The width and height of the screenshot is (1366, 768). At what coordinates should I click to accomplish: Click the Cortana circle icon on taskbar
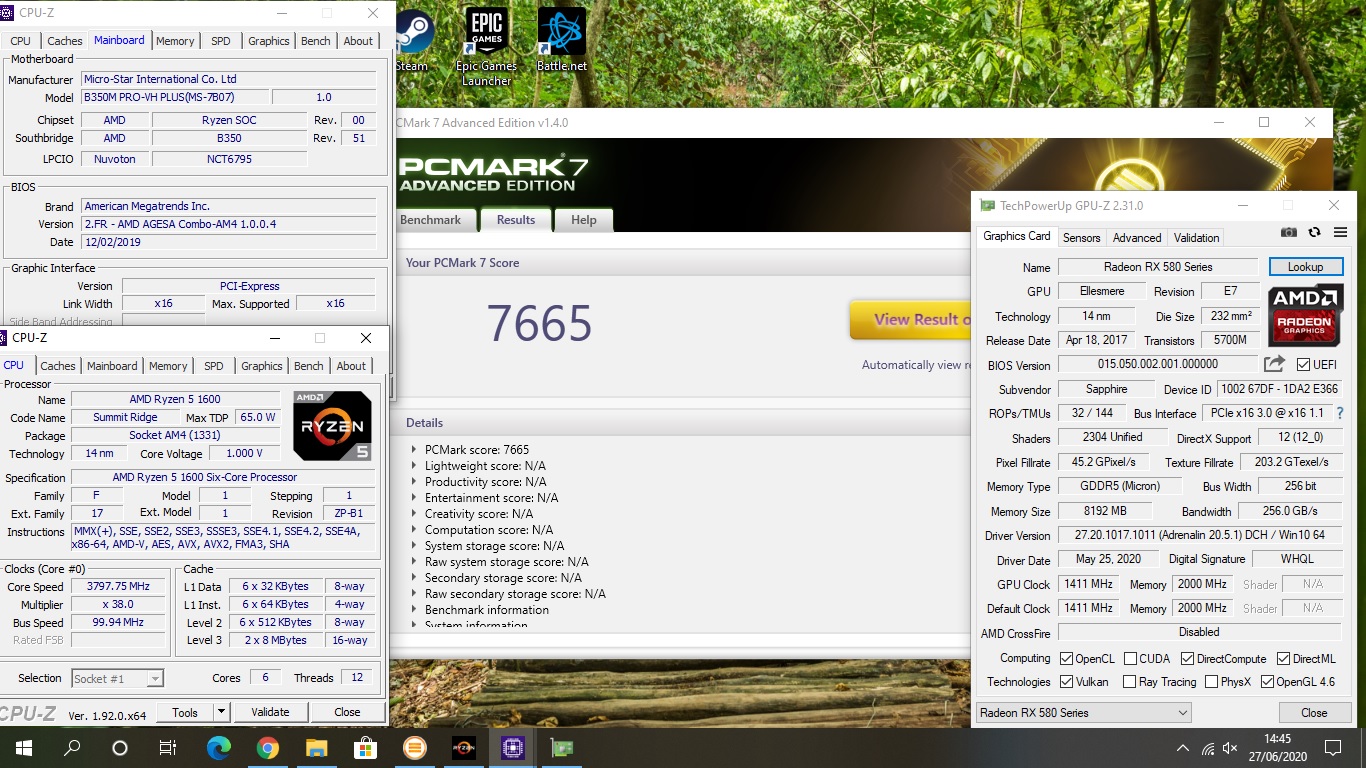click(120, 747)
